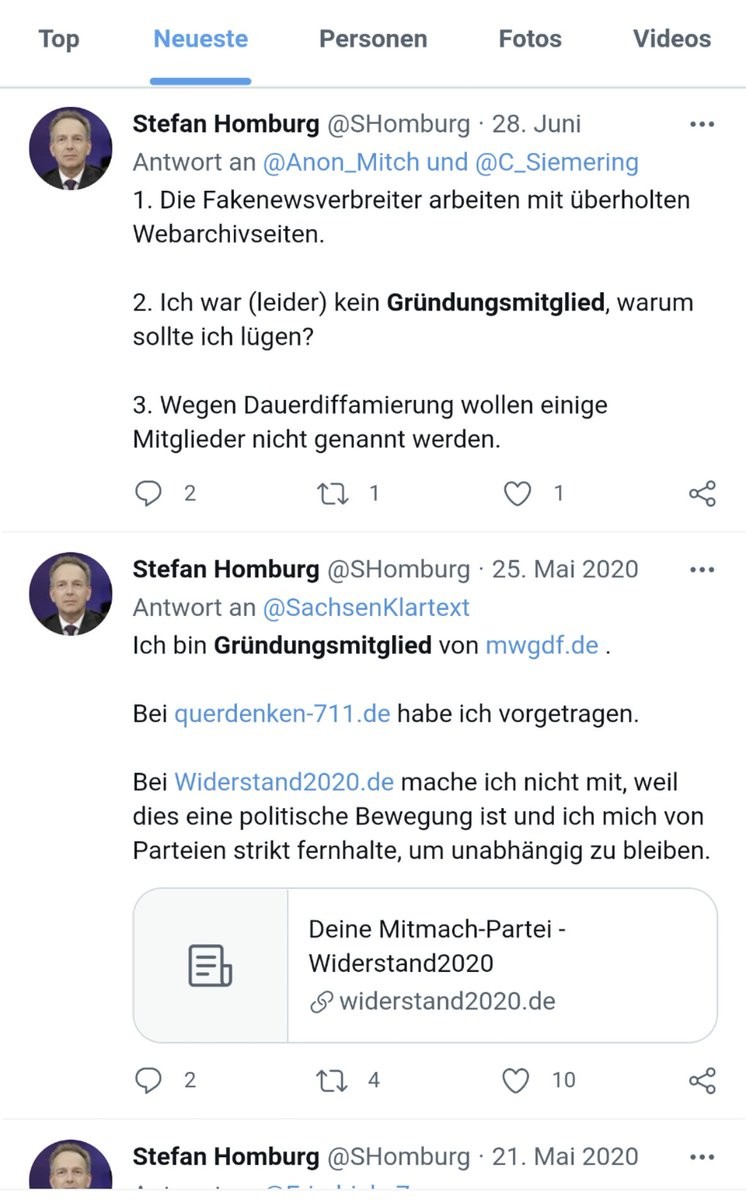Retweet the 25. Mai 2020 tweet
Screen dimensions: 746x1200
(332, 1080)
